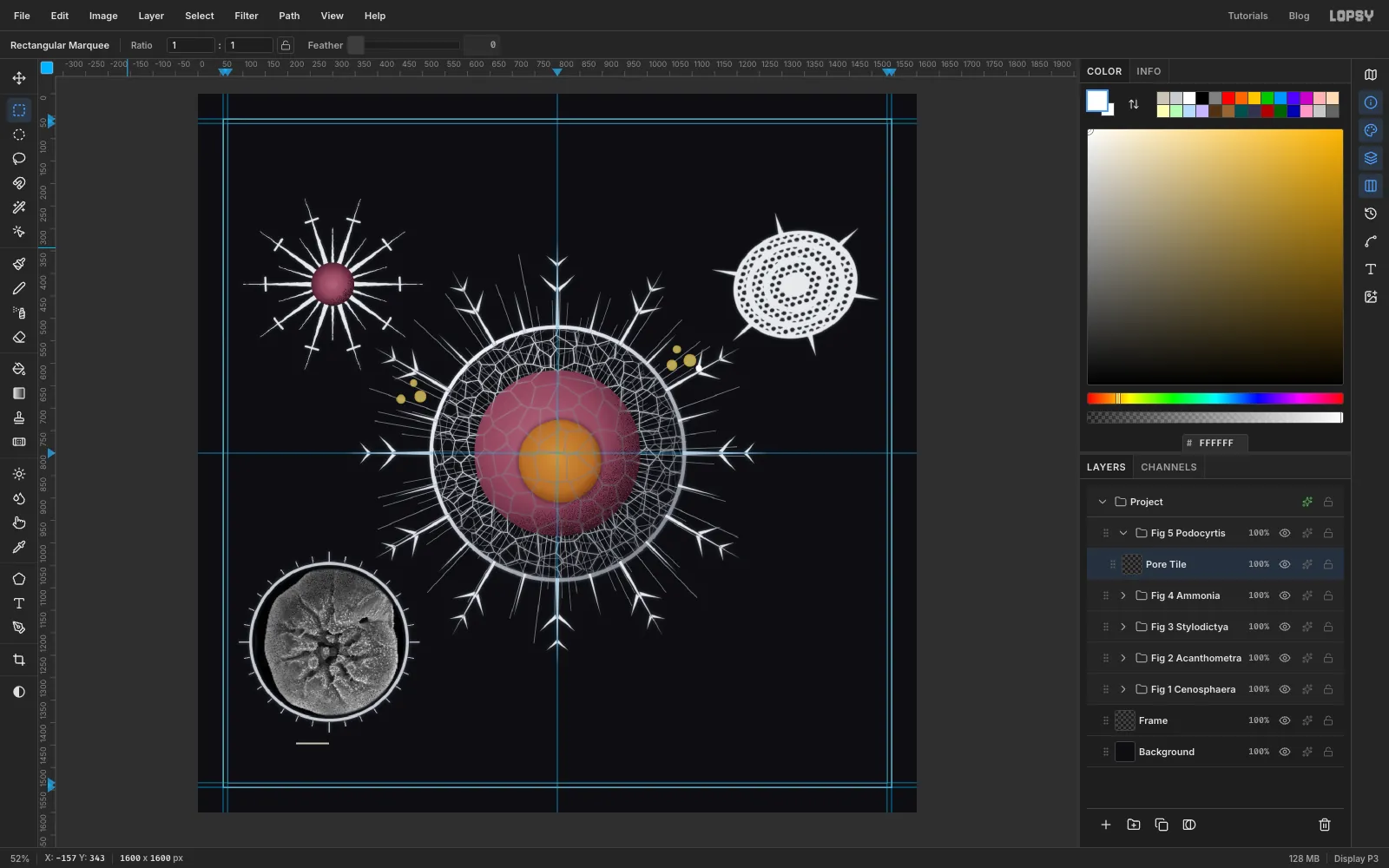The image size is (1389, 868).
Task: Select the Clone Stamp tool
Action: 19,418
